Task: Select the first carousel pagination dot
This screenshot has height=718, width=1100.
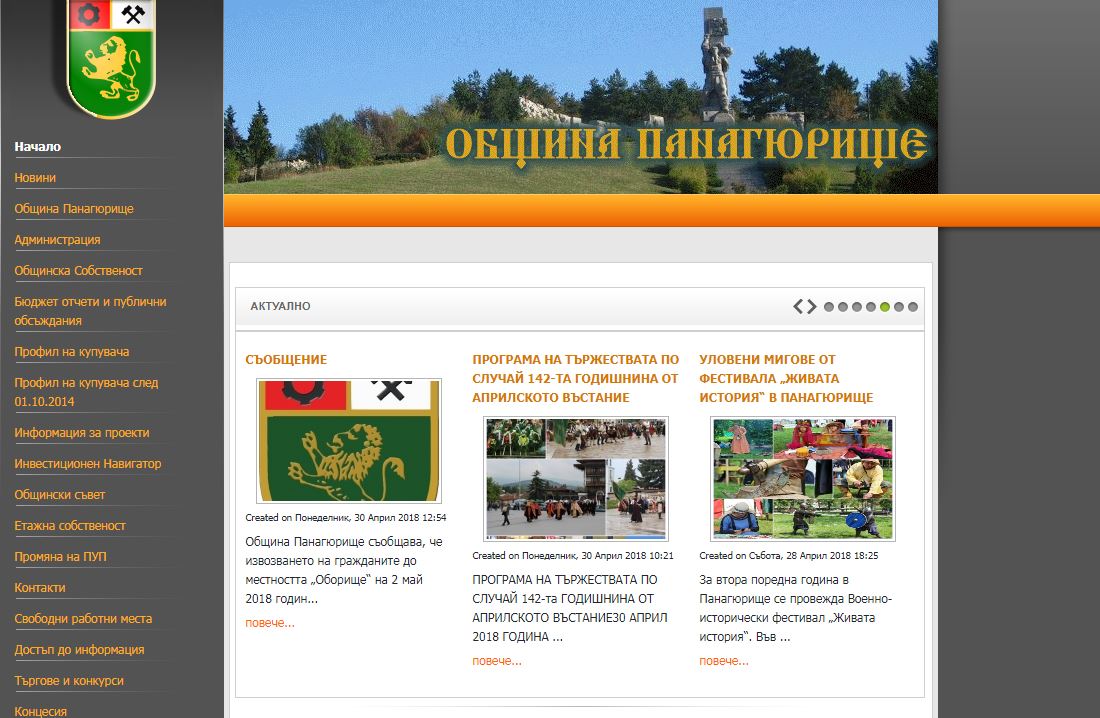Action: tap(829, 307)
